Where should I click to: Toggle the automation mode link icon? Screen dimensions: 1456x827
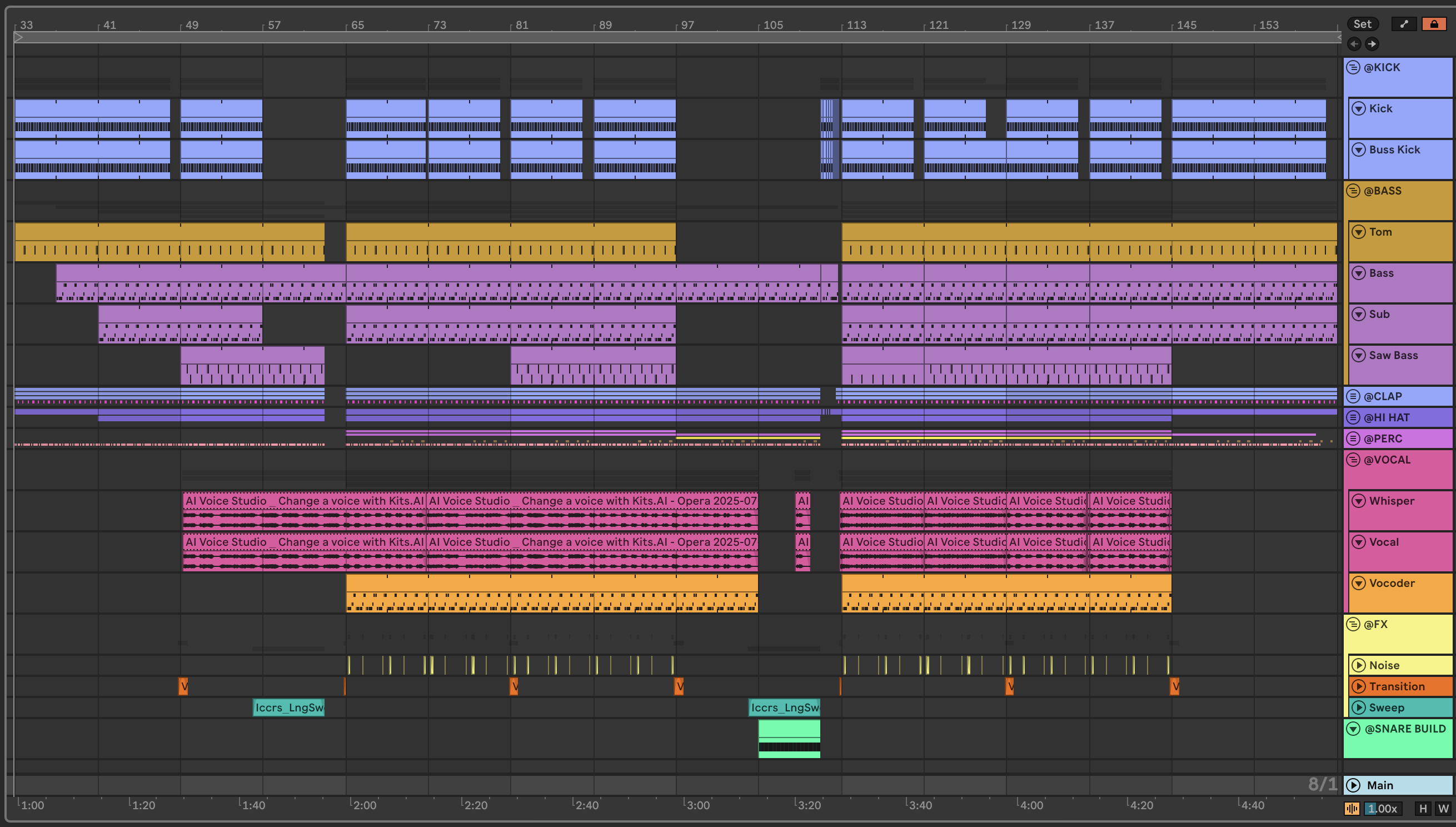point(1404,24)
